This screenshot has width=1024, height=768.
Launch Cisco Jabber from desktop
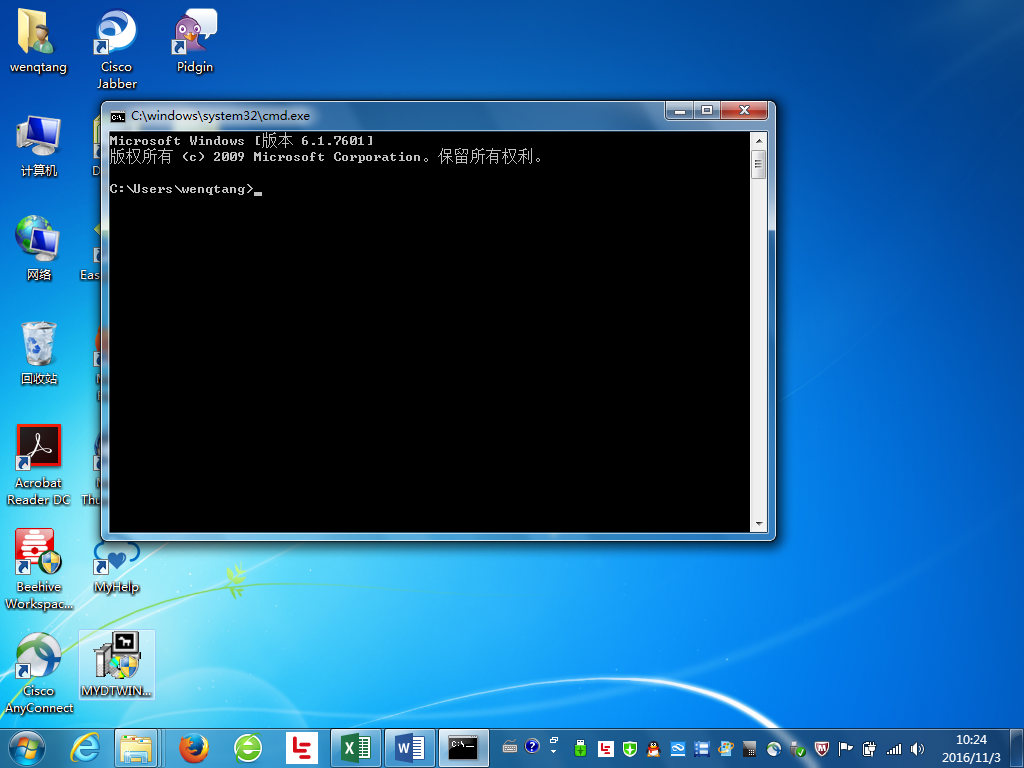click(x=116, y=48)
